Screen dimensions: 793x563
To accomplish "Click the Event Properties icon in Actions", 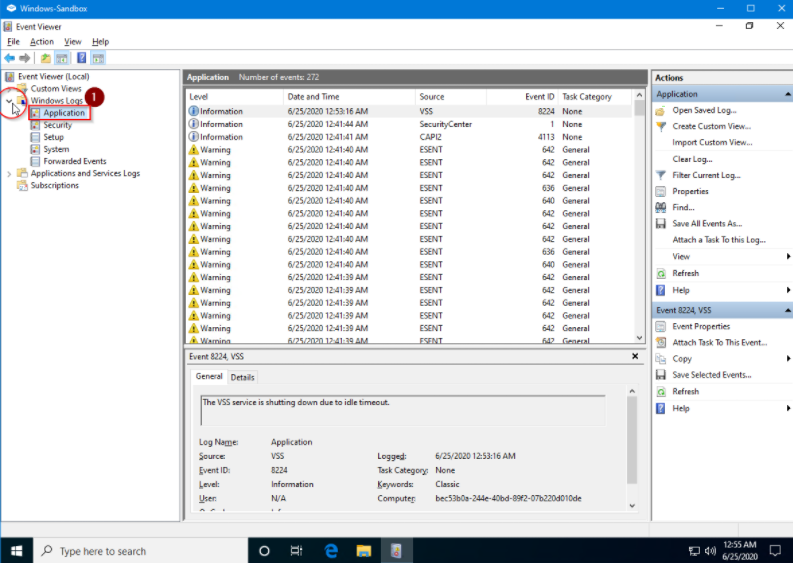I will tap(661, 326).
